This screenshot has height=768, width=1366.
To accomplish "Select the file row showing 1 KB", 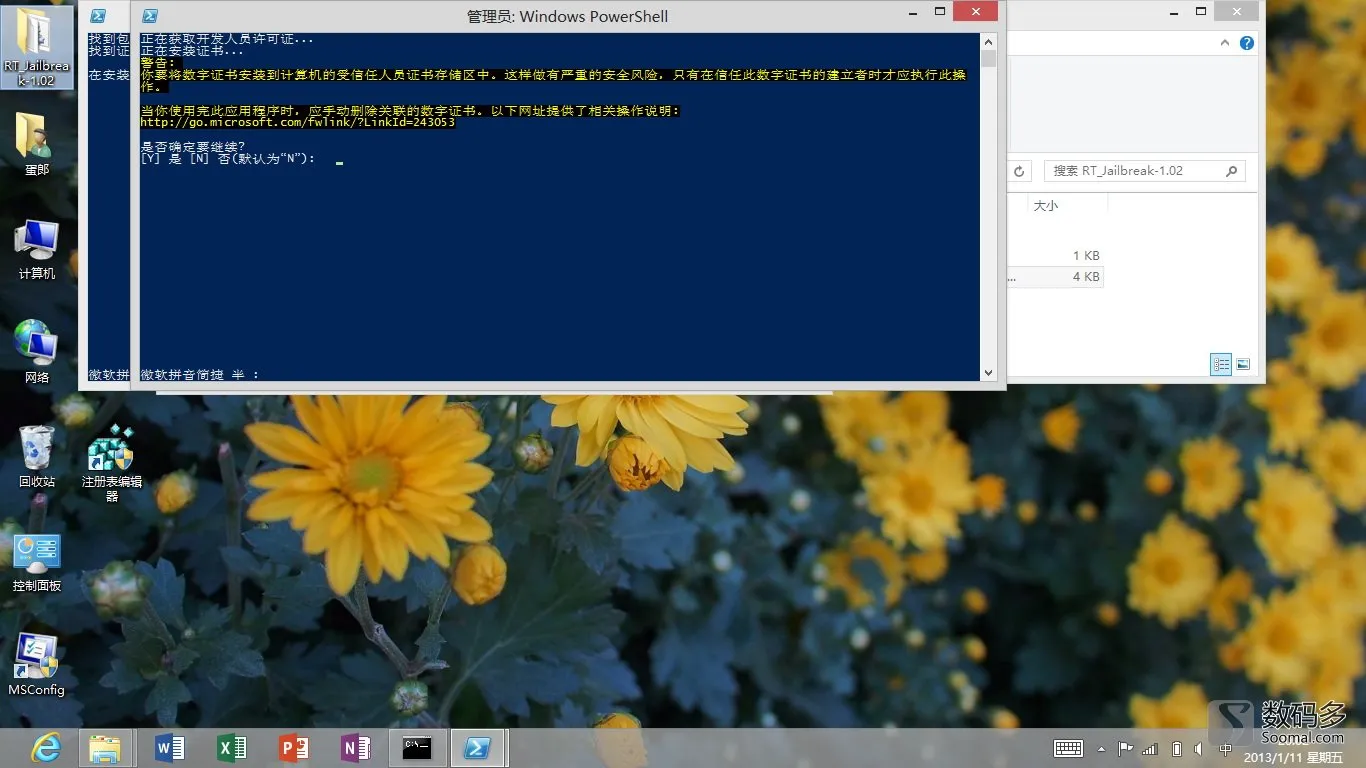I will point(1055,256).
